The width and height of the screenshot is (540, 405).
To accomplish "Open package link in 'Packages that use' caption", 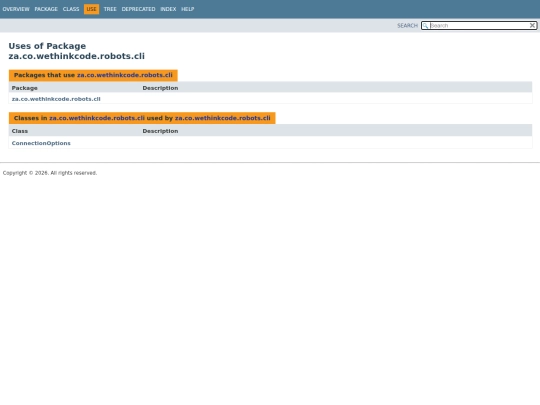I will [125, 75].
